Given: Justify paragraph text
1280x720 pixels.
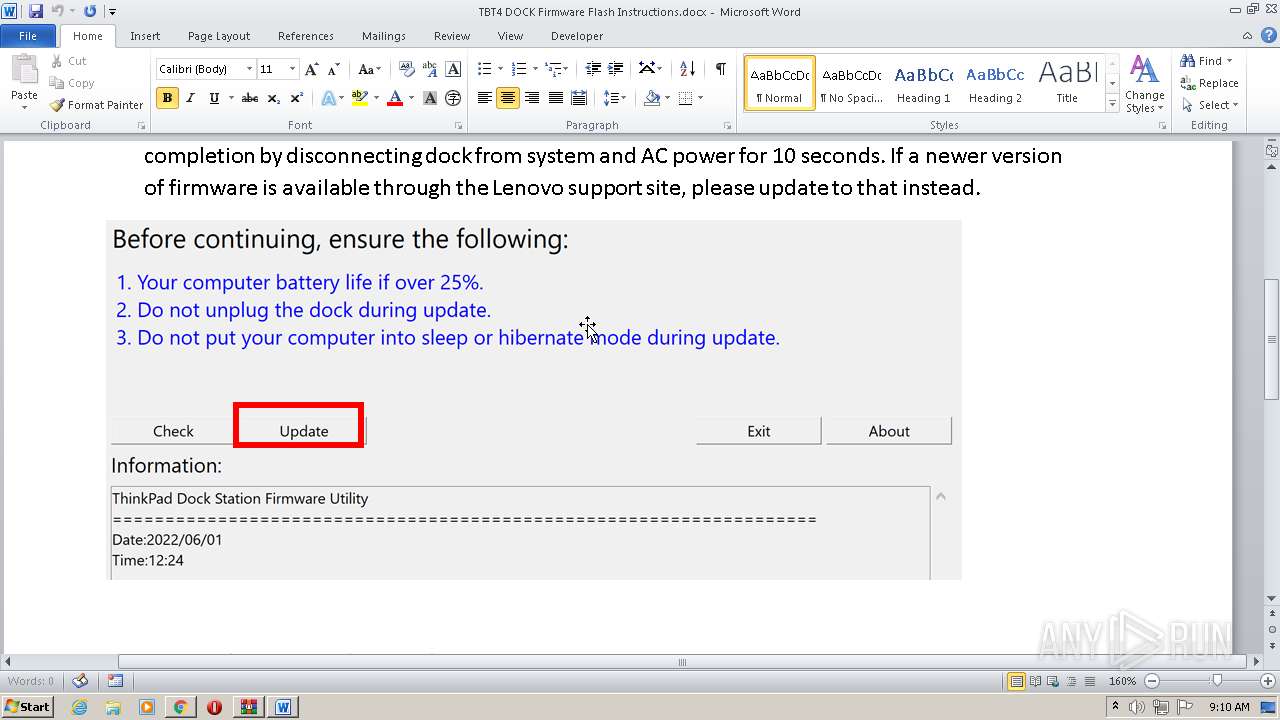Looking at the screenshot, I should click(555, 98).
